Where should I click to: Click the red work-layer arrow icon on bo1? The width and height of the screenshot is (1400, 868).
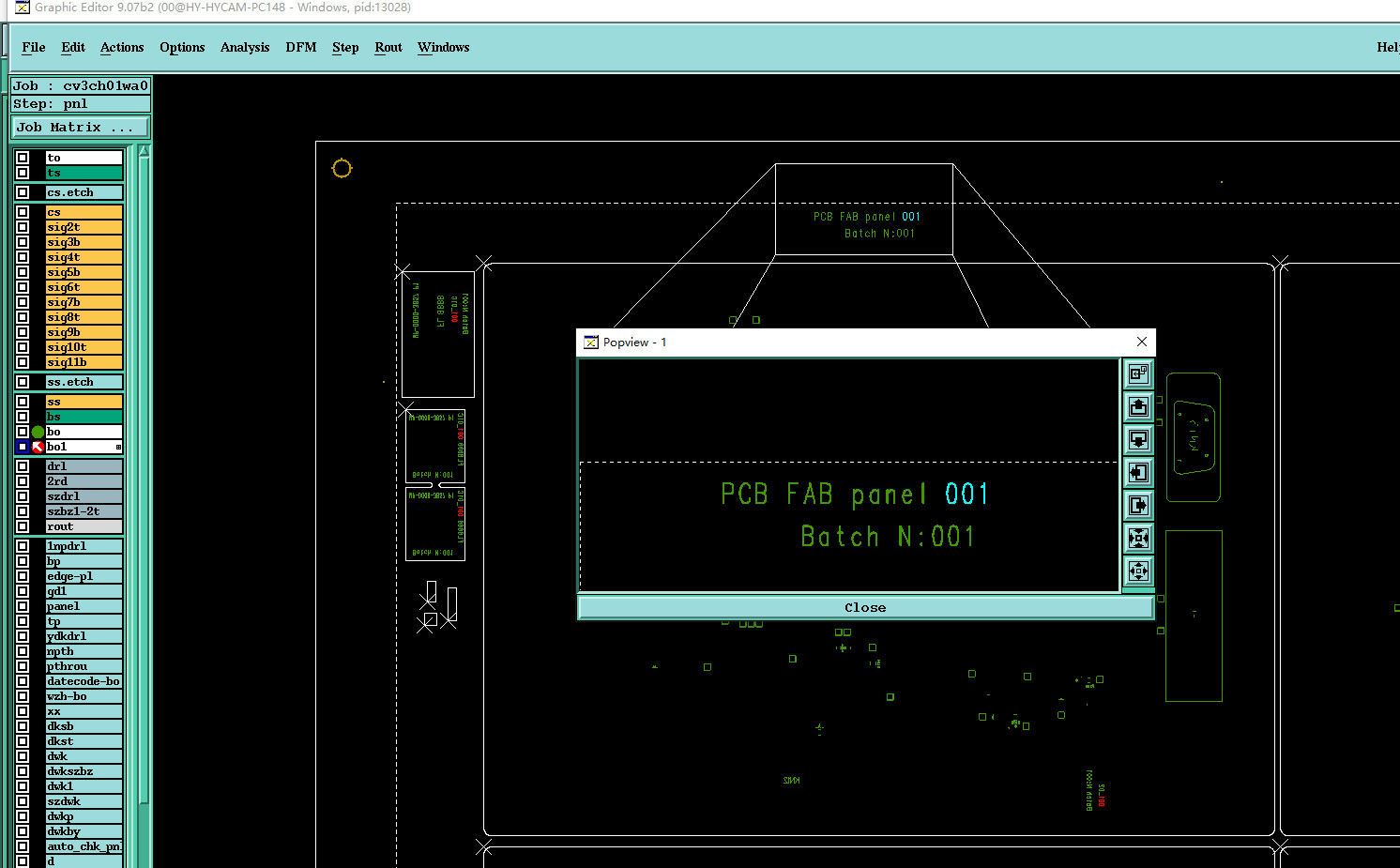click(38, 447)
